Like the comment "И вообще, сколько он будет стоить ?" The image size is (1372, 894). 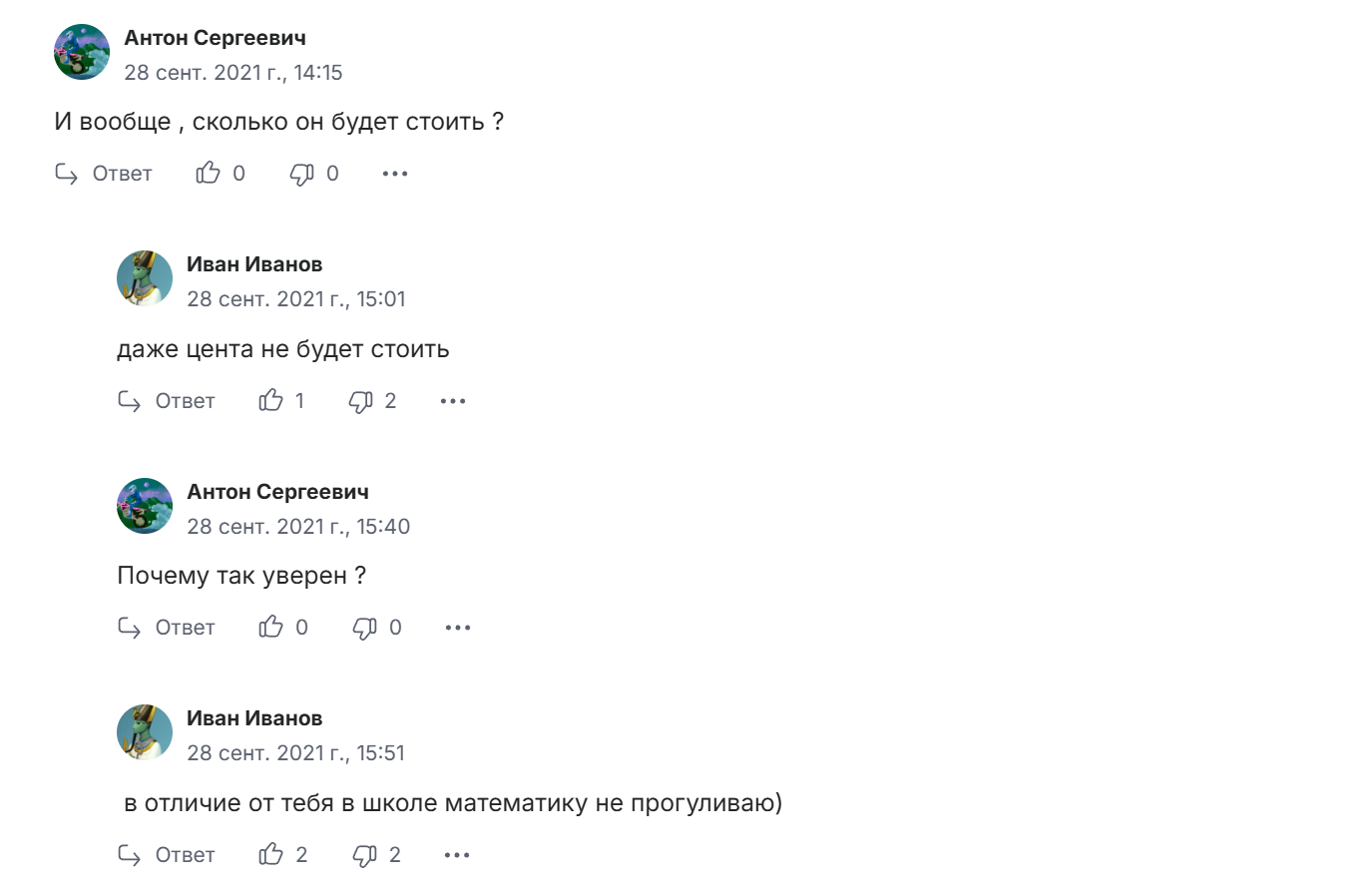click(209, 174)
